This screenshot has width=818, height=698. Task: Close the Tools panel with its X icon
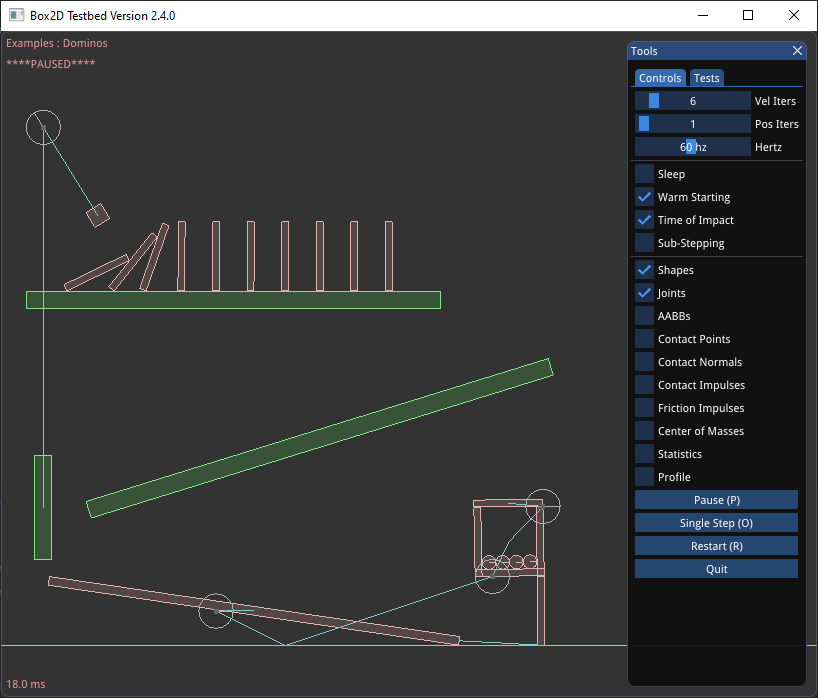(797, 50)
